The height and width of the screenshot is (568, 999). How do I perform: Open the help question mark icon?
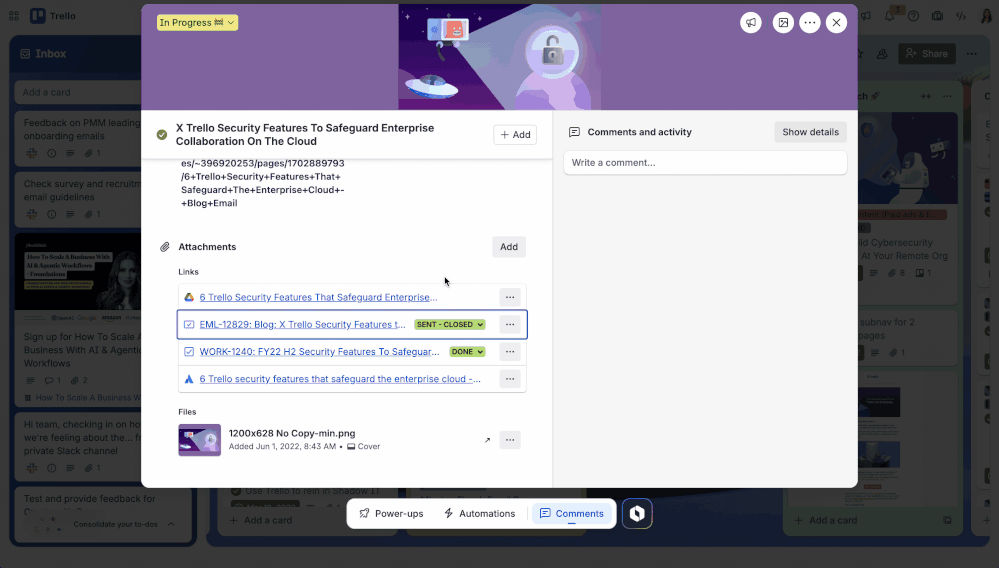(x=913, y=16)
